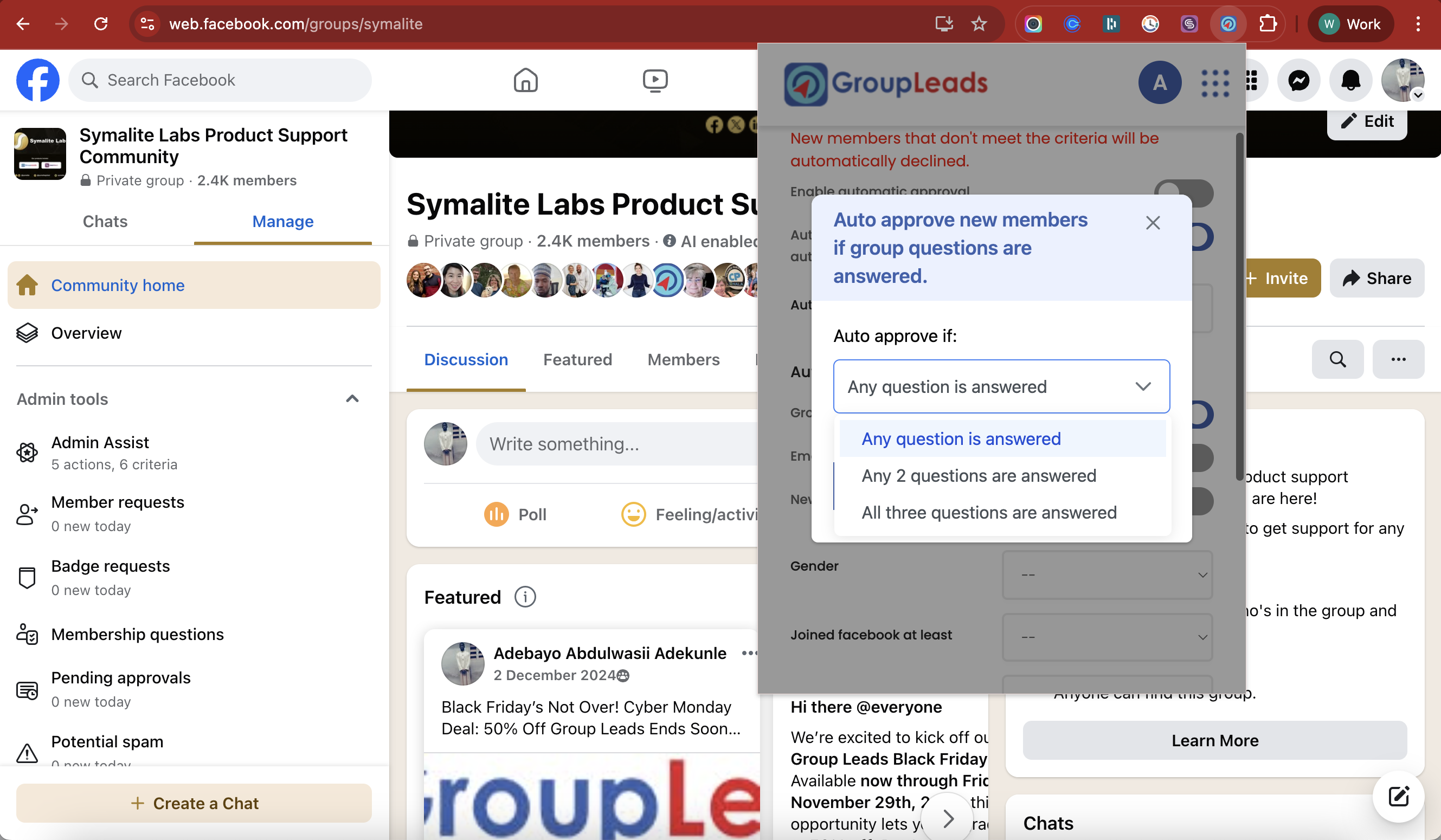Collapse Admin tools section
Image resolution: width=1441 pixels, height=840 pixels.
[352, 399]
